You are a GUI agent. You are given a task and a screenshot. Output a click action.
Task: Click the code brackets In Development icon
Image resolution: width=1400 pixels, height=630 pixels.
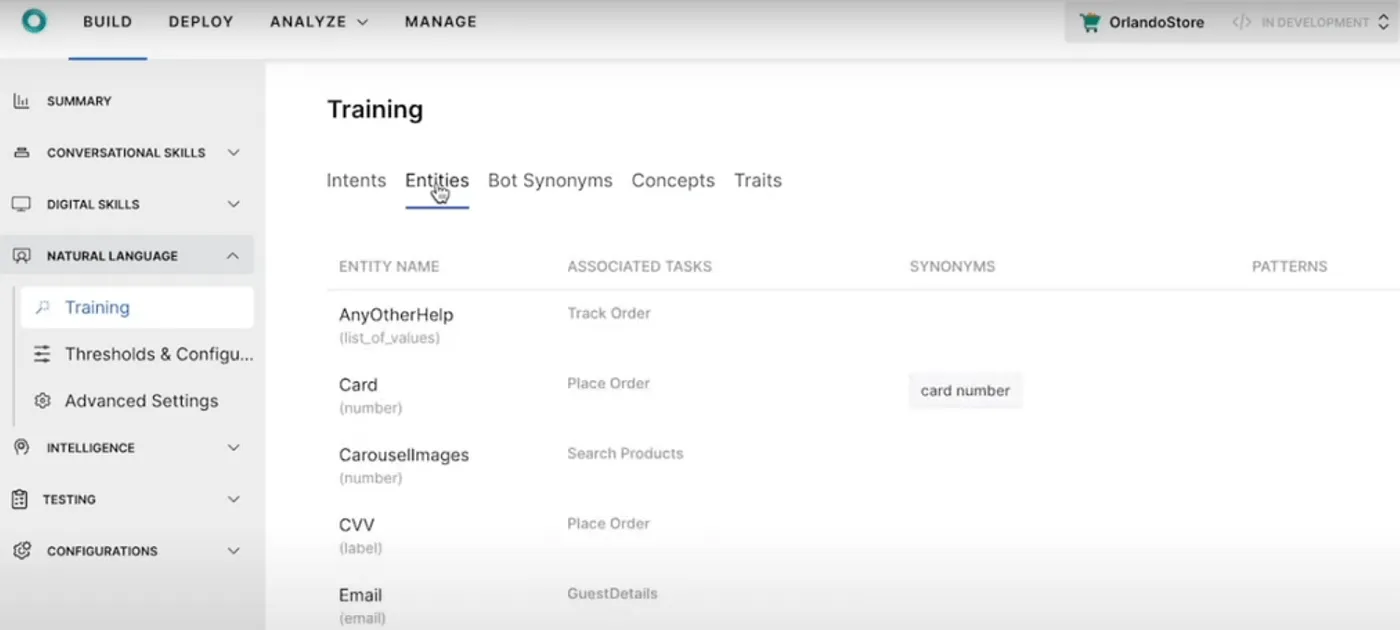1241,22
